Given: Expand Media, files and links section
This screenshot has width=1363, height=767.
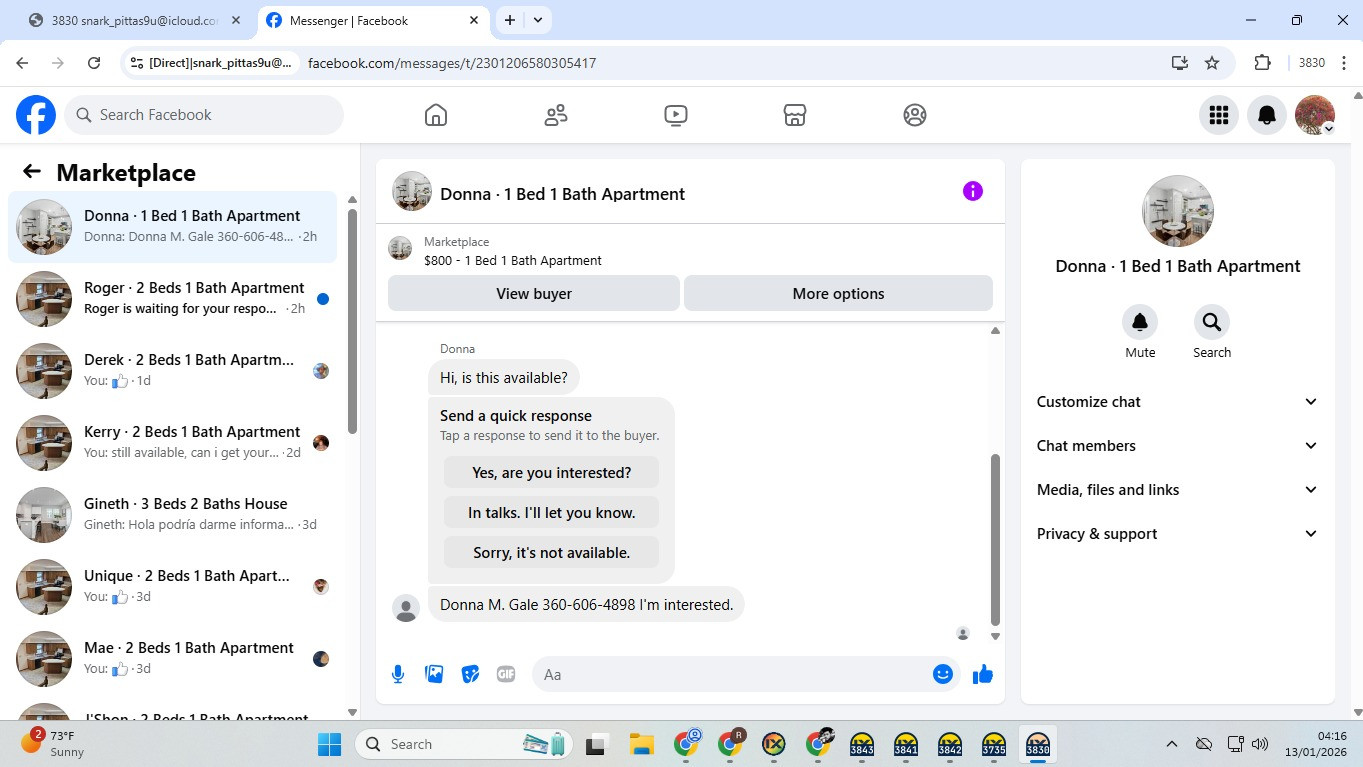Looking at the screenshot, I should 1178,490.
